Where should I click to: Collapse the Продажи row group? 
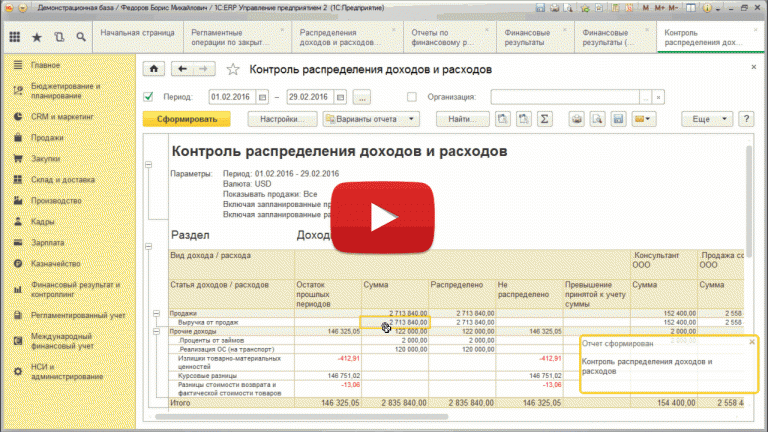tap(156, 313)
